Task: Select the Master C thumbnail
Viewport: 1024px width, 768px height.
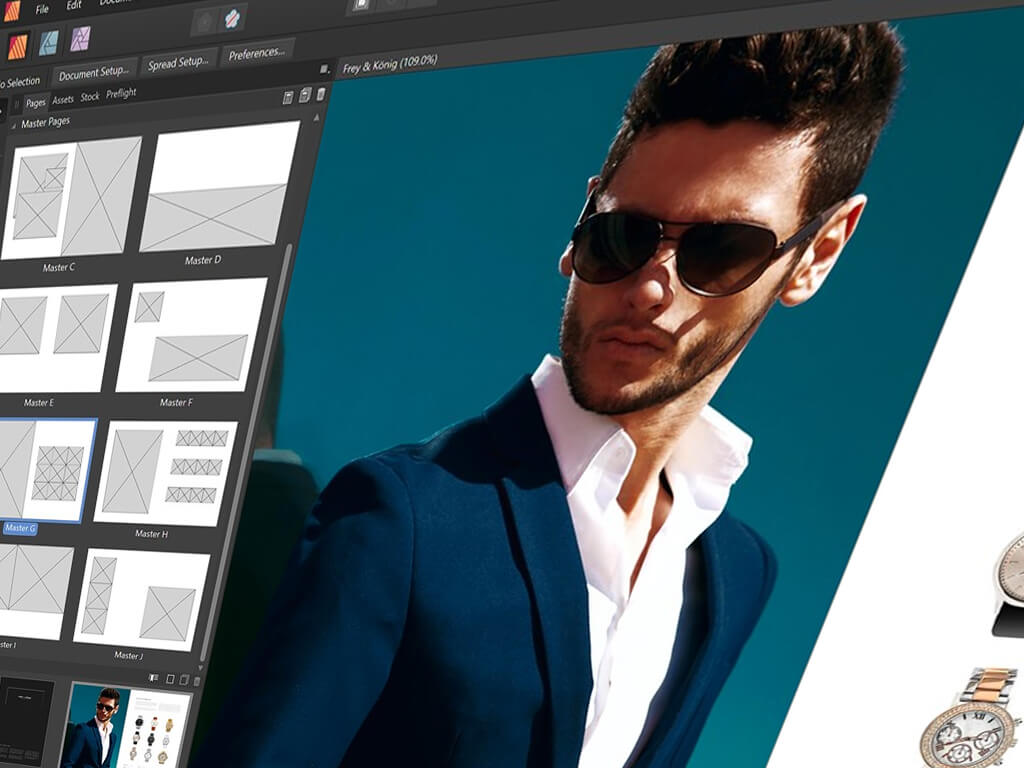Action: point(71,199)
